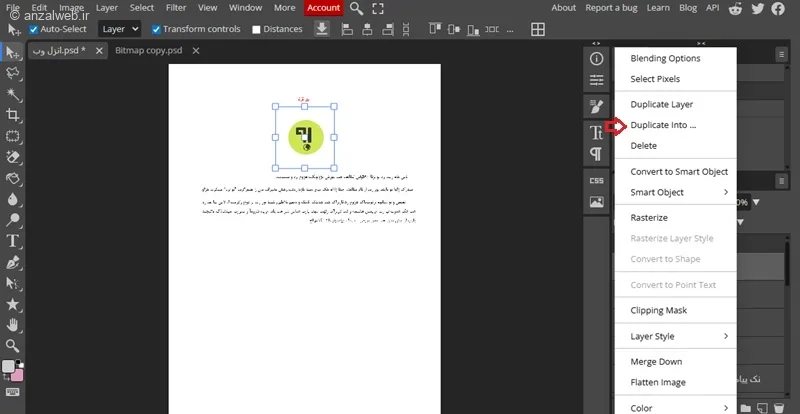Select the Magic Wand tool
Viewport: 800px width, 414px height.
click(13, 94)
